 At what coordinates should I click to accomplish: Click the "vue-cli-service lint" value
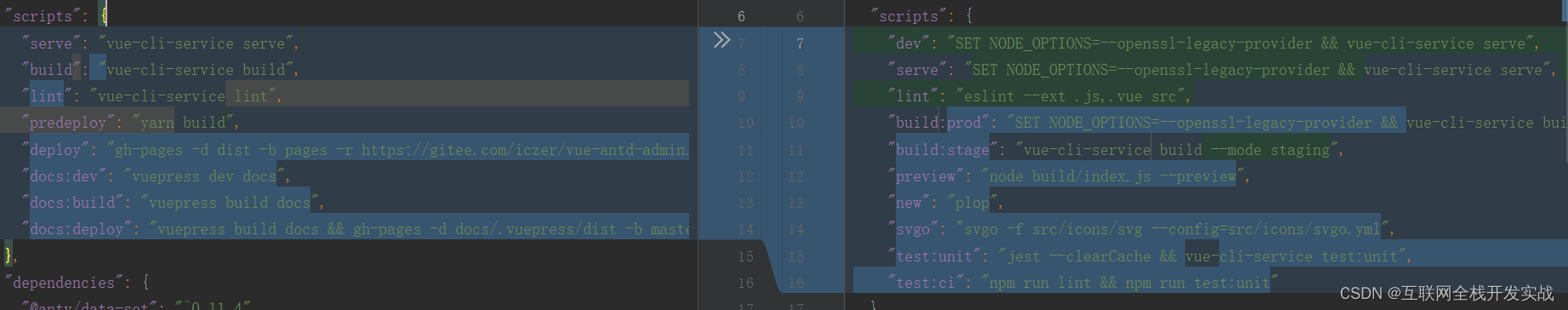[185, 96]
